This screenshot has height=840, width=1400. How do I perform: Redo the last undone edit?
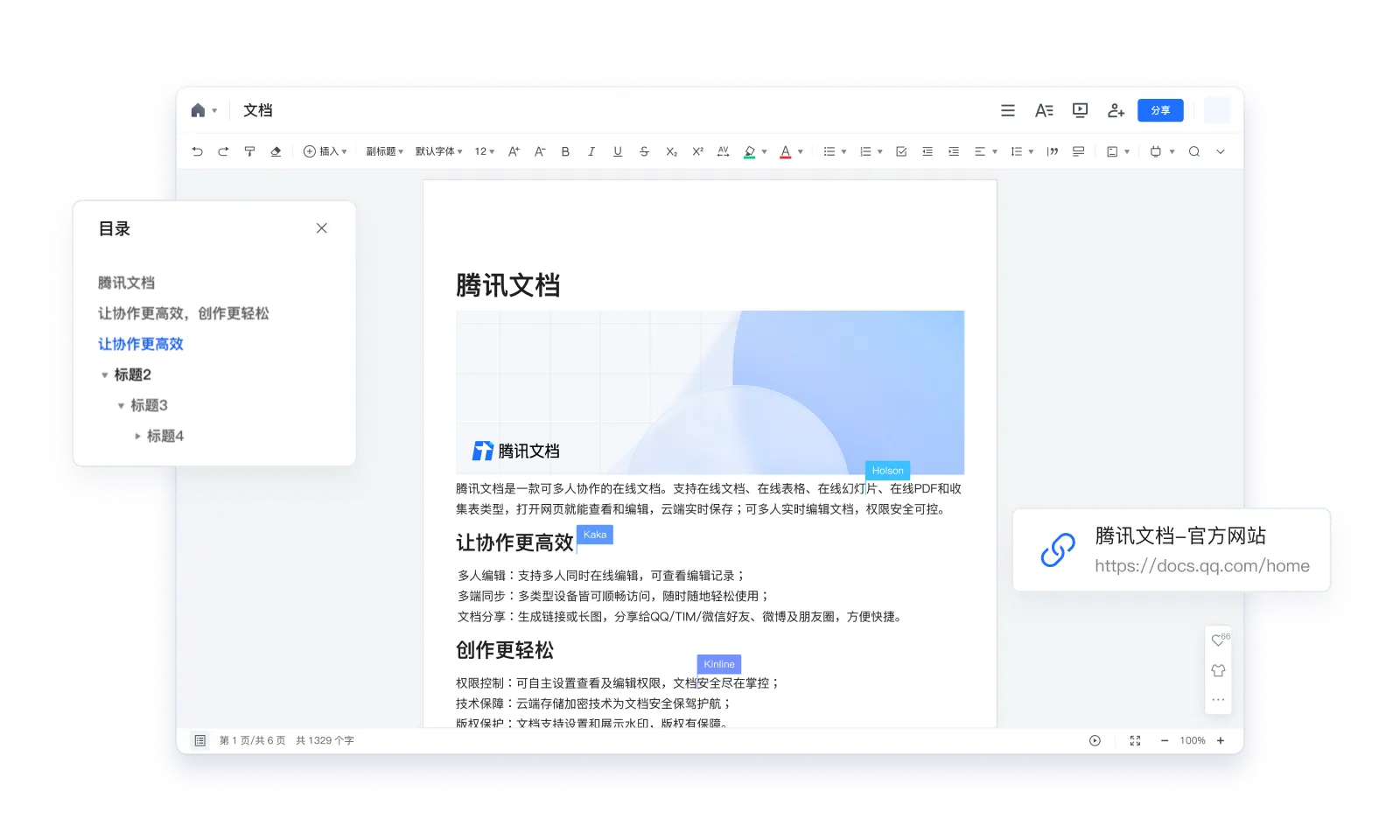coord(223,151)
